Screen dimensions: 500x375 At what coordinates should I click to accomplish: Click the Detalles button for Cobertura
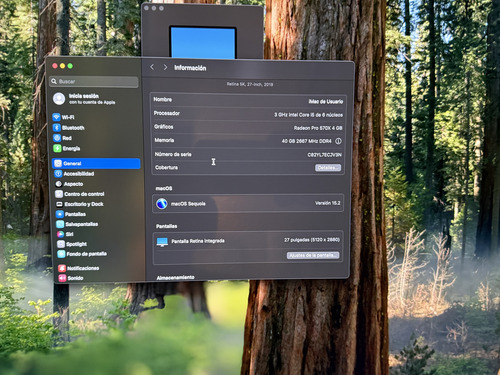coord(328,167)
